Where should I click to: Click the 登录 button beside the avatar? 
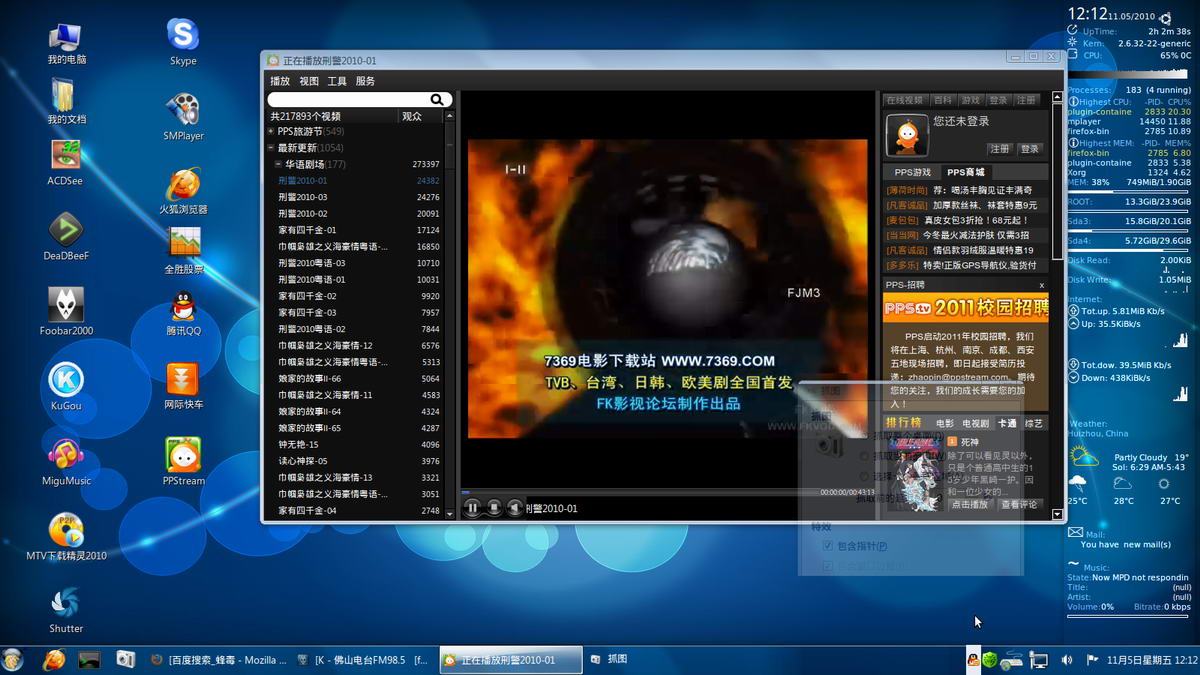tap(1029, 149)
